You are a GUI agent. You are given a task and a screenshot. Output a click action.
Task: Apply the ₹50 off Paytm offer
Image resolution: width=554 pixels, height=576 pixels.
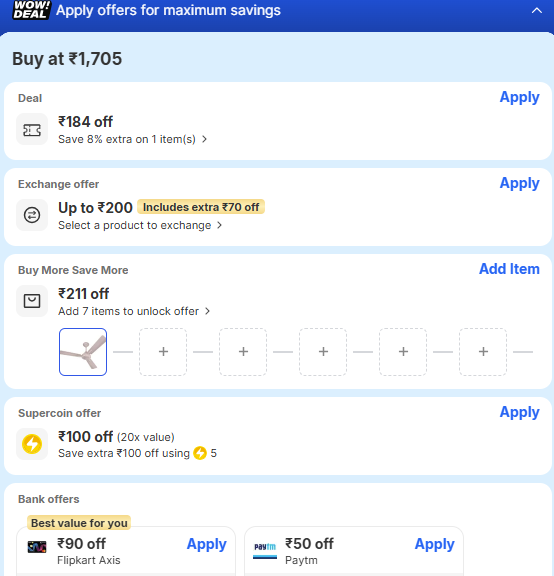click(x=434, y=544)
